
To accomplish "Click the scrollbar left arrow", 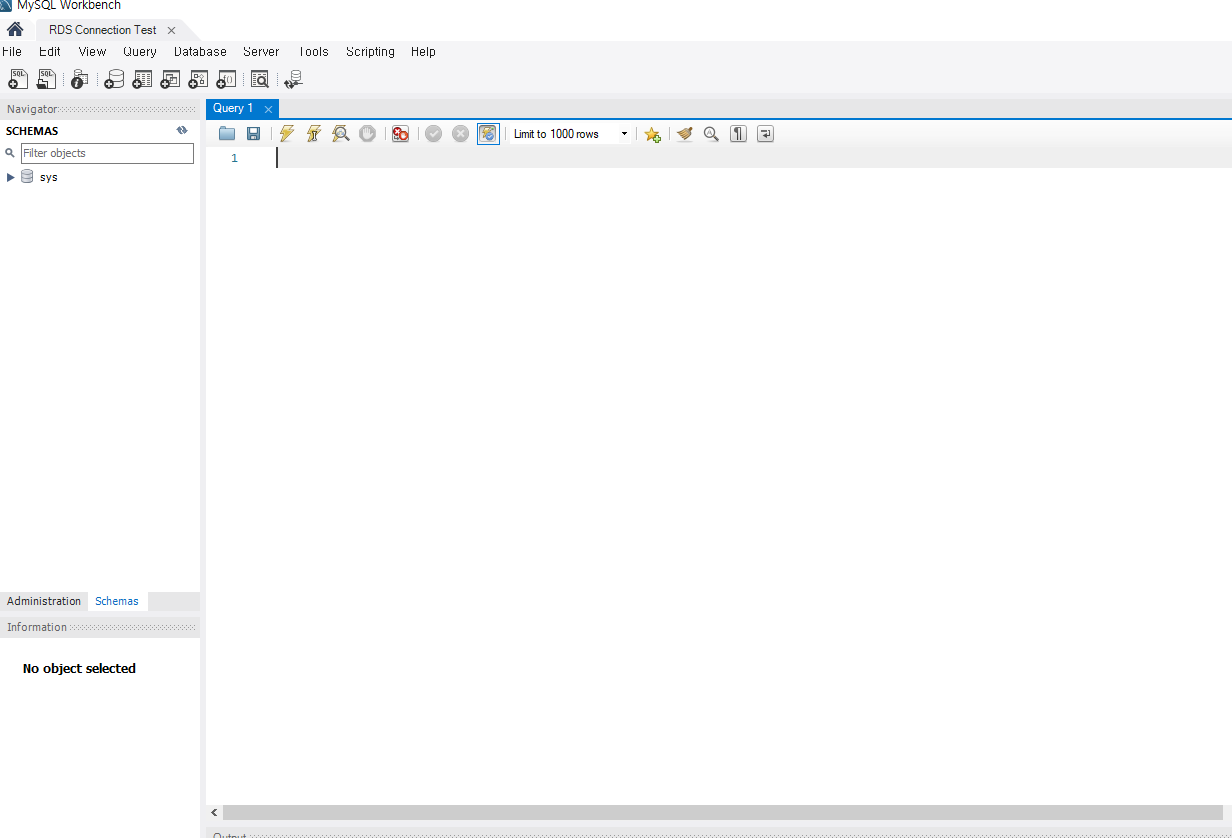I will (x=214, y=813).
